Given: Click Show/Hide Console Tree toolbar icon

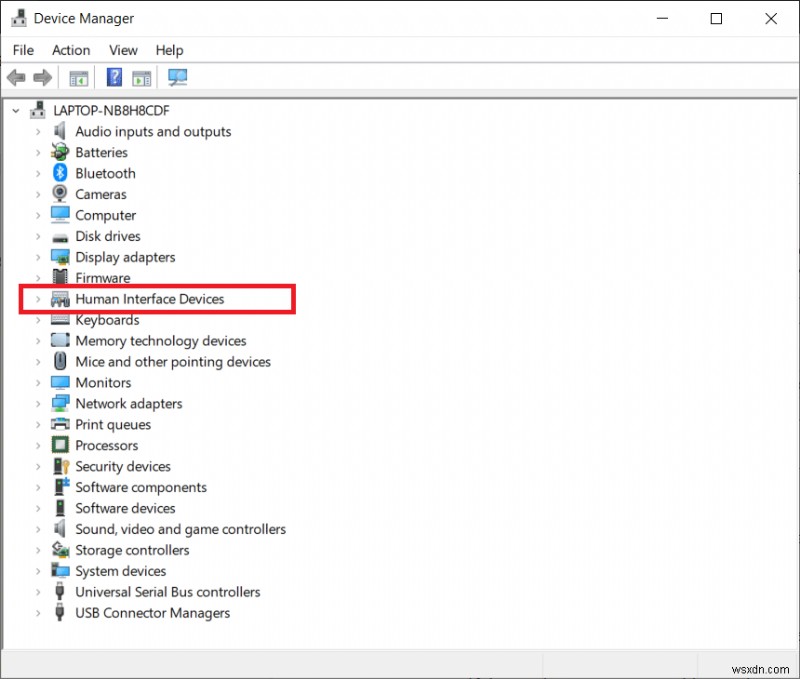Looking at the screenshot, I should click(79, 78).
